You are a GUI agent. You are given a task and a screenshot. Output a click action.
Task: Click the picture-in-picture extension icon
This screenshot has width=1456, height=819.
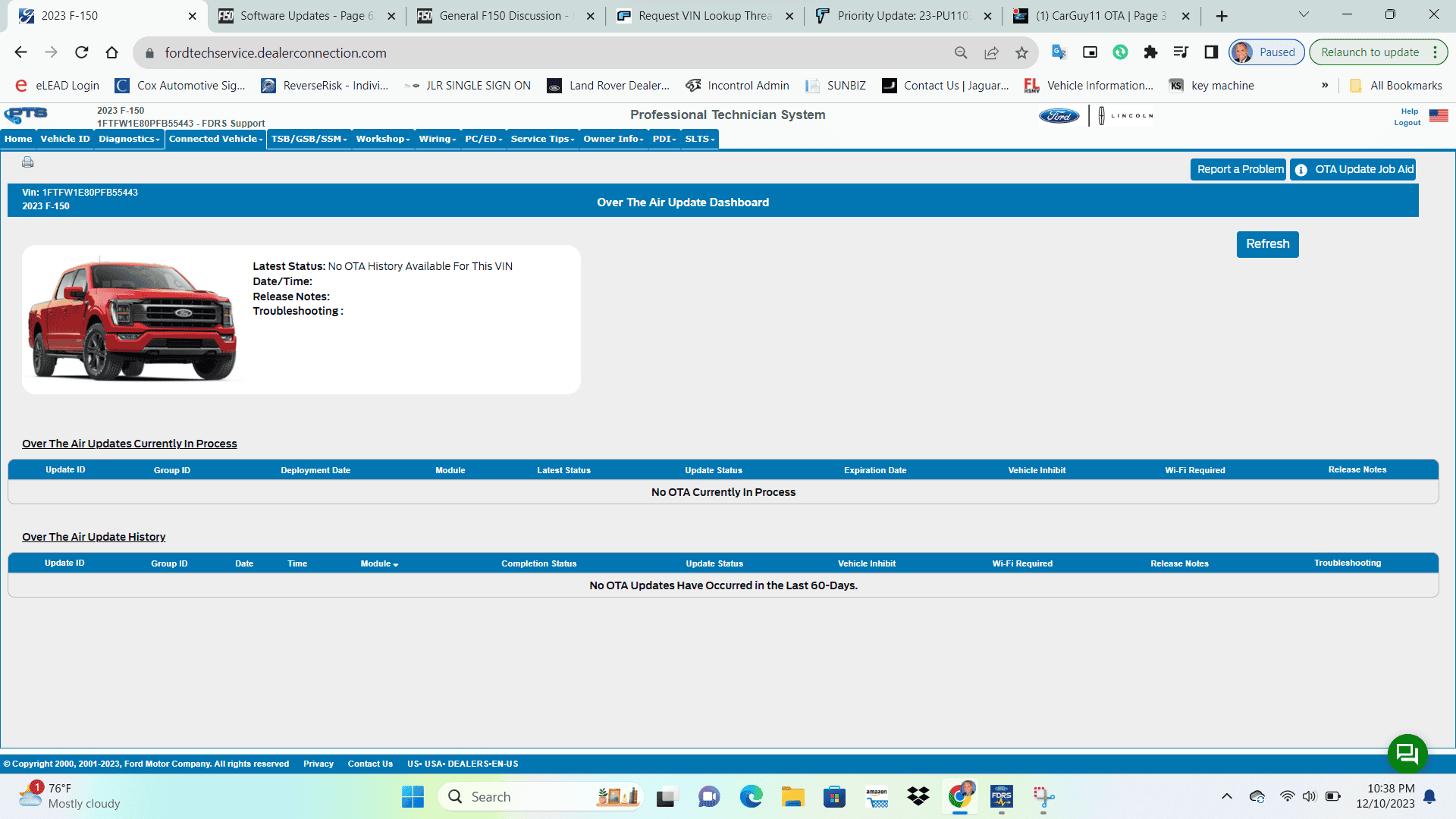[1090, 52]
